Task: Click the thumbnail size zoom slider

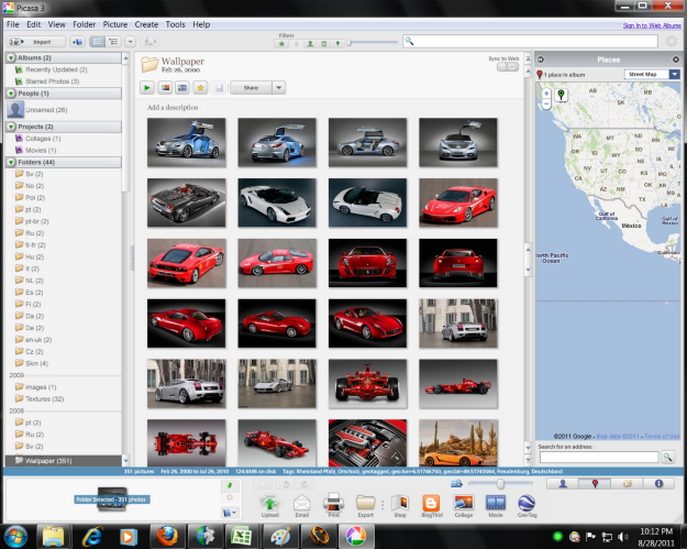Action: coord(500,484)
